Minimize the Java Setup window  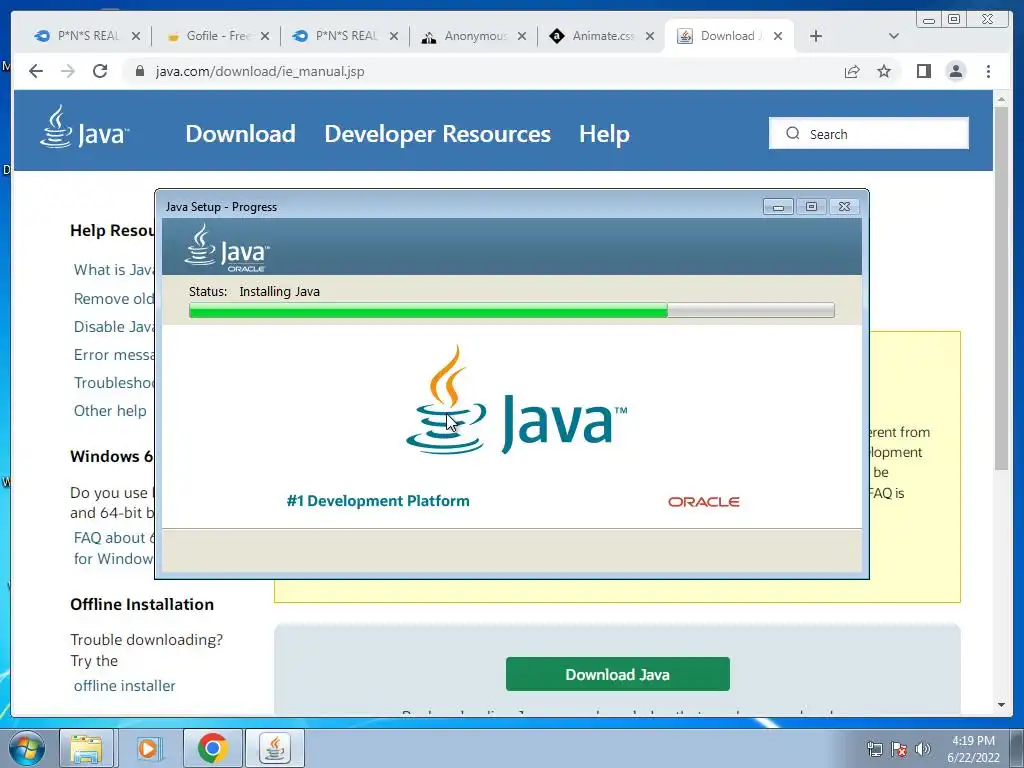click(x=778, y=207)
